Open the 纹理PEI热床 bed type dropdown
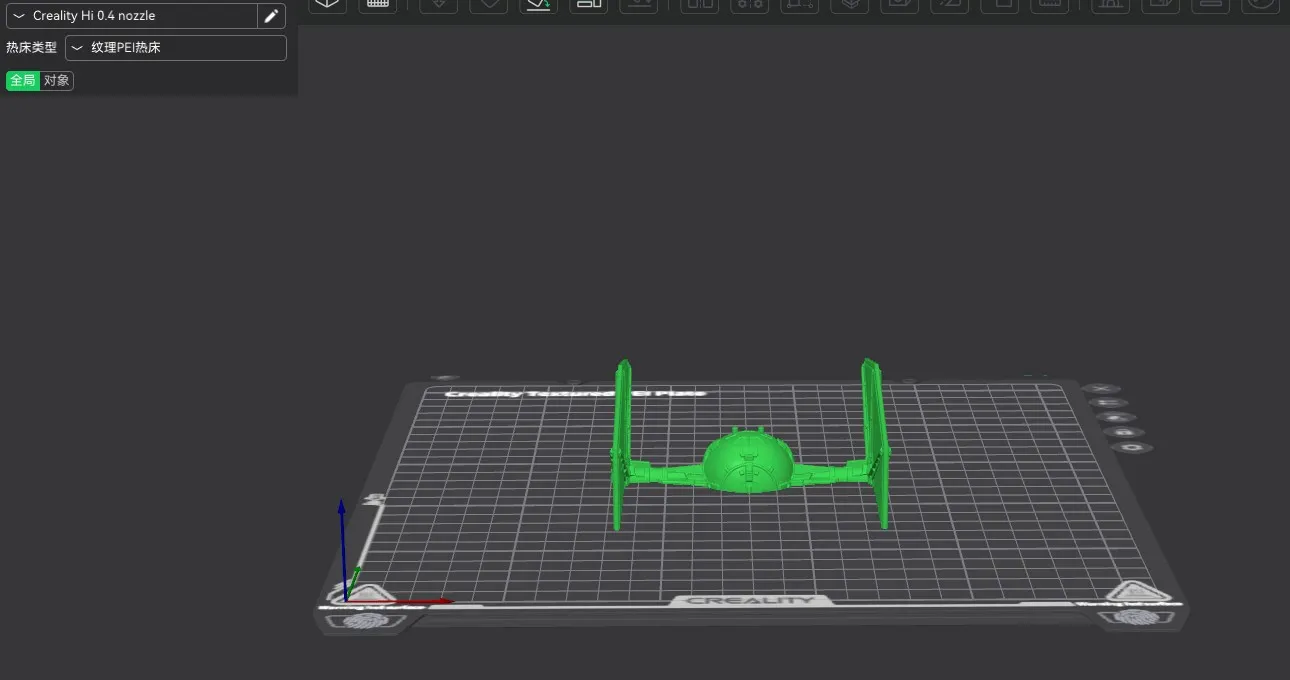 pyautogui.click(x=176, y=48)
